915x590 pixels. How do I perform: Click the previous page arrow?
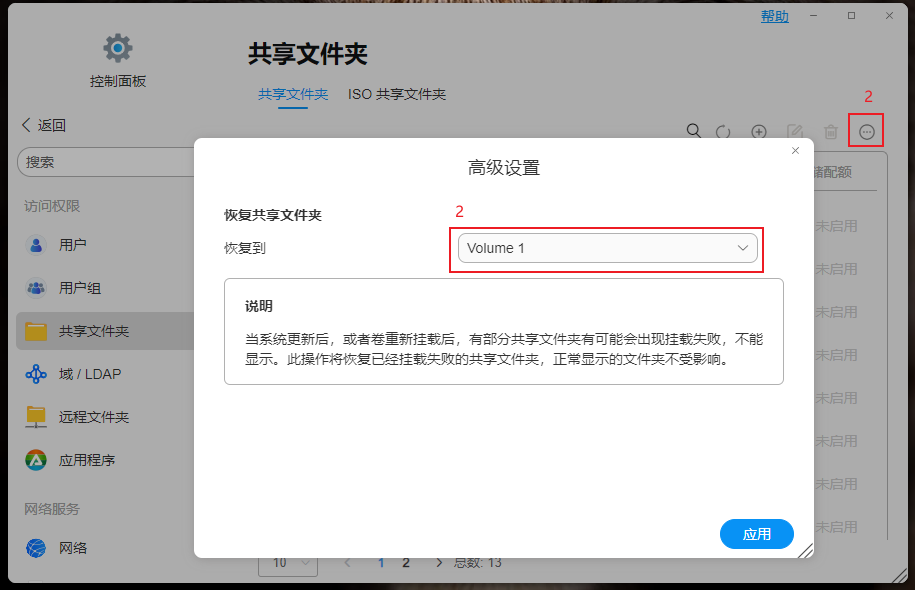tap(348, 563)
